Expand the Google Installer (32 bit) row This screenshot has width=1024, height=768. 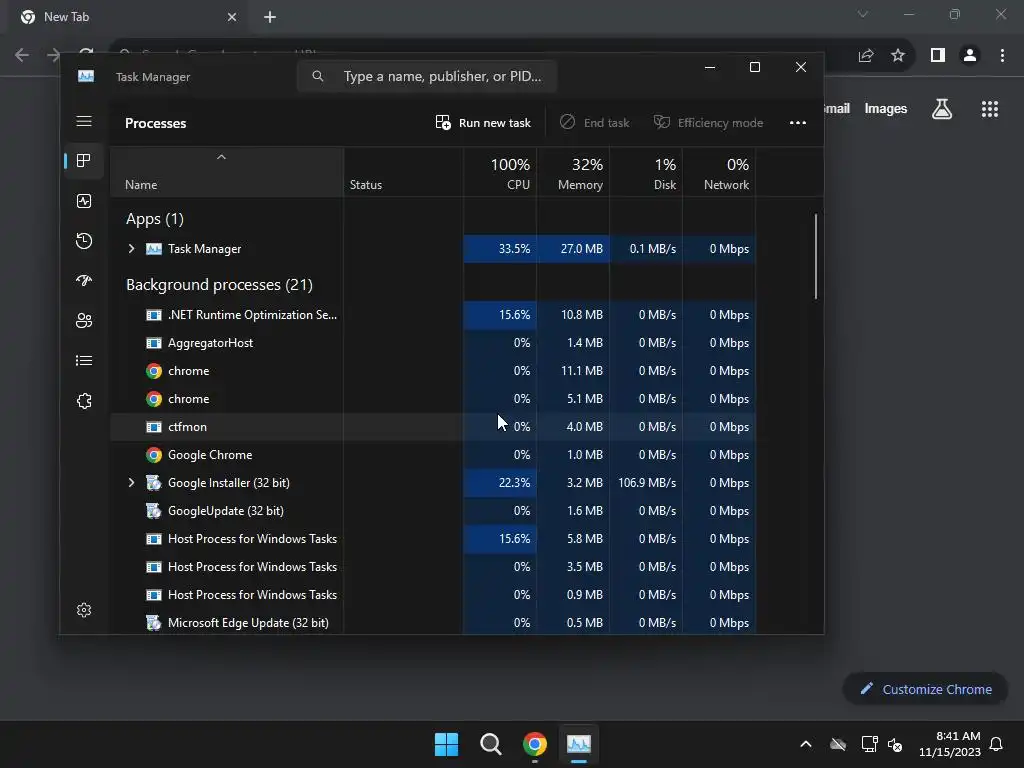[131, 483]
